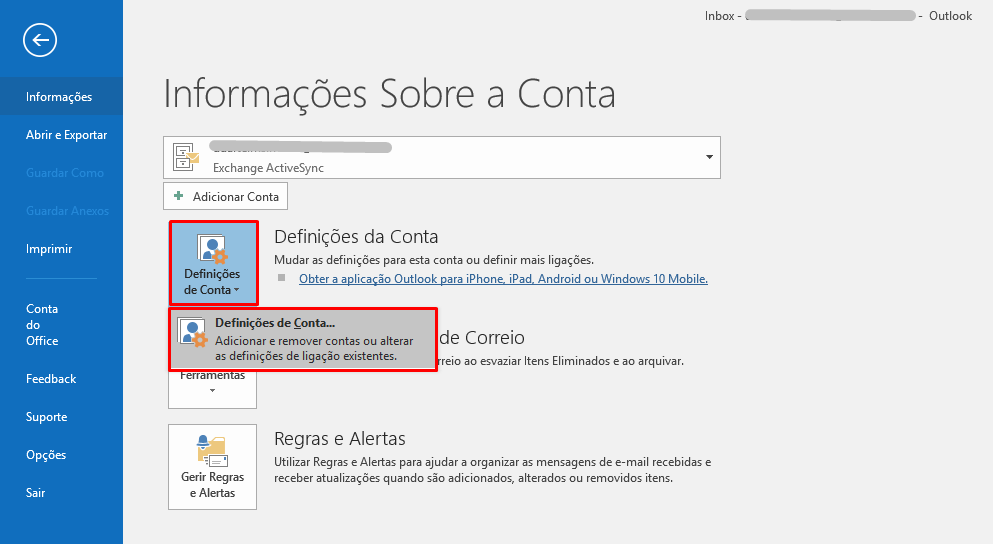Click the Regras e Alertas heading

[339, 439]
